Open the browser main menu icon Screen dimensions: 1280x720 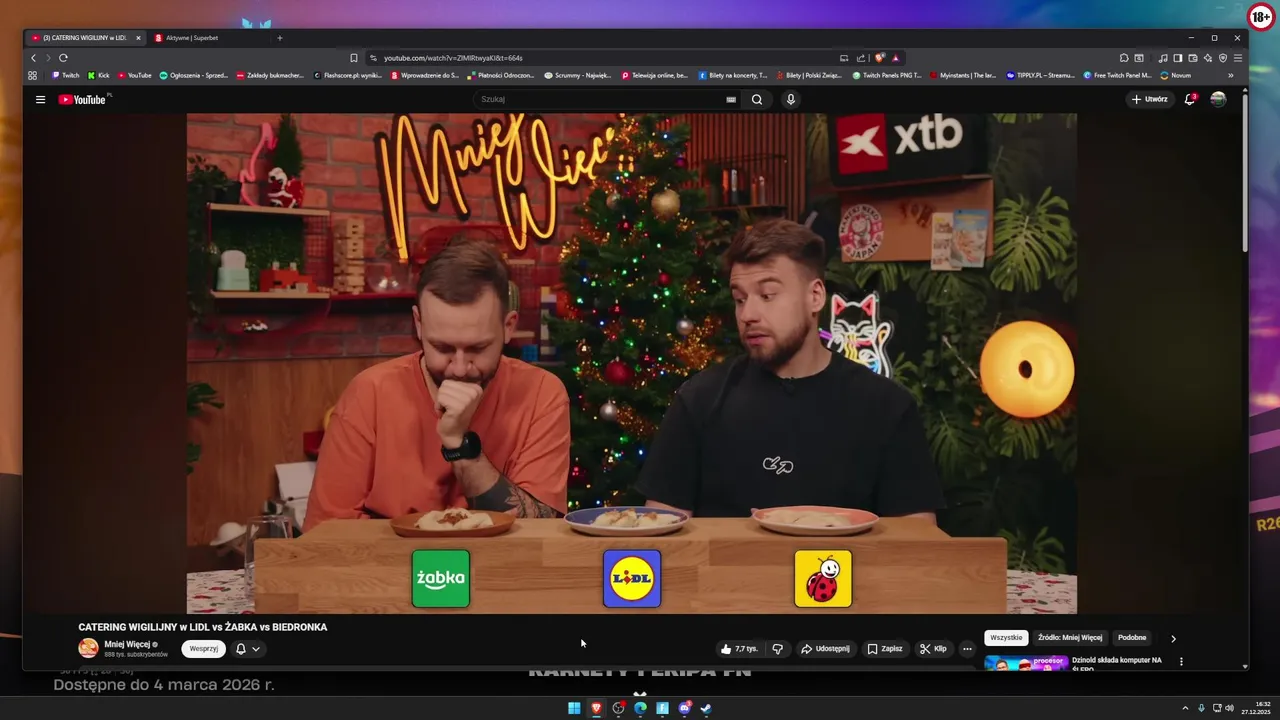(x=1238, y=58)
